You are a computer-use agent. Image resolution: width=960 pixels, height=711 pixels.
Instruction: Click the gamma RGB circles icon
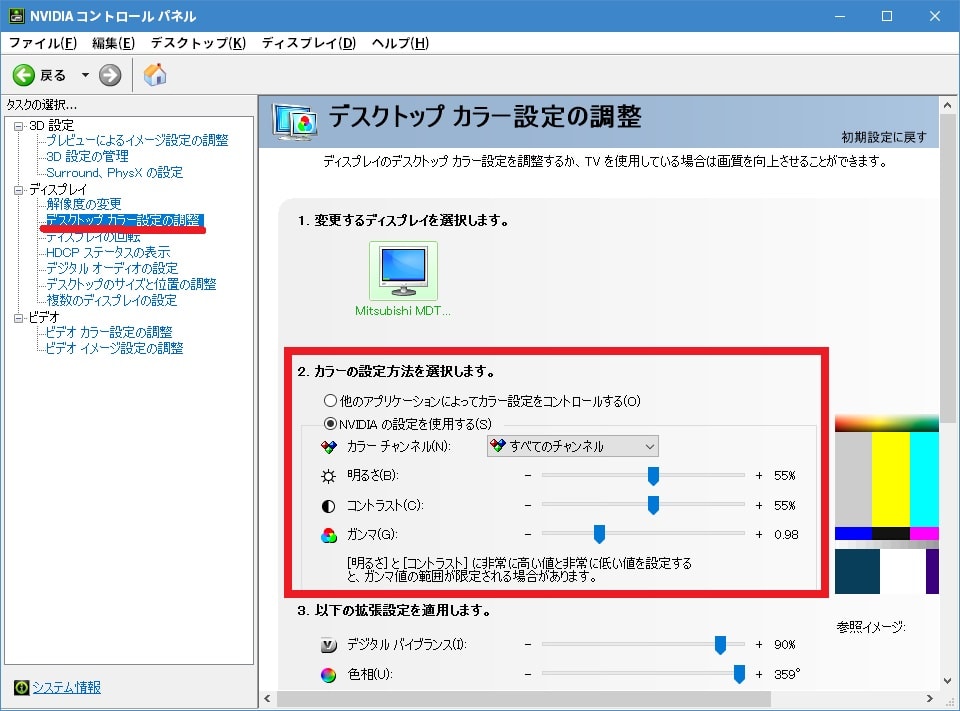329,535
